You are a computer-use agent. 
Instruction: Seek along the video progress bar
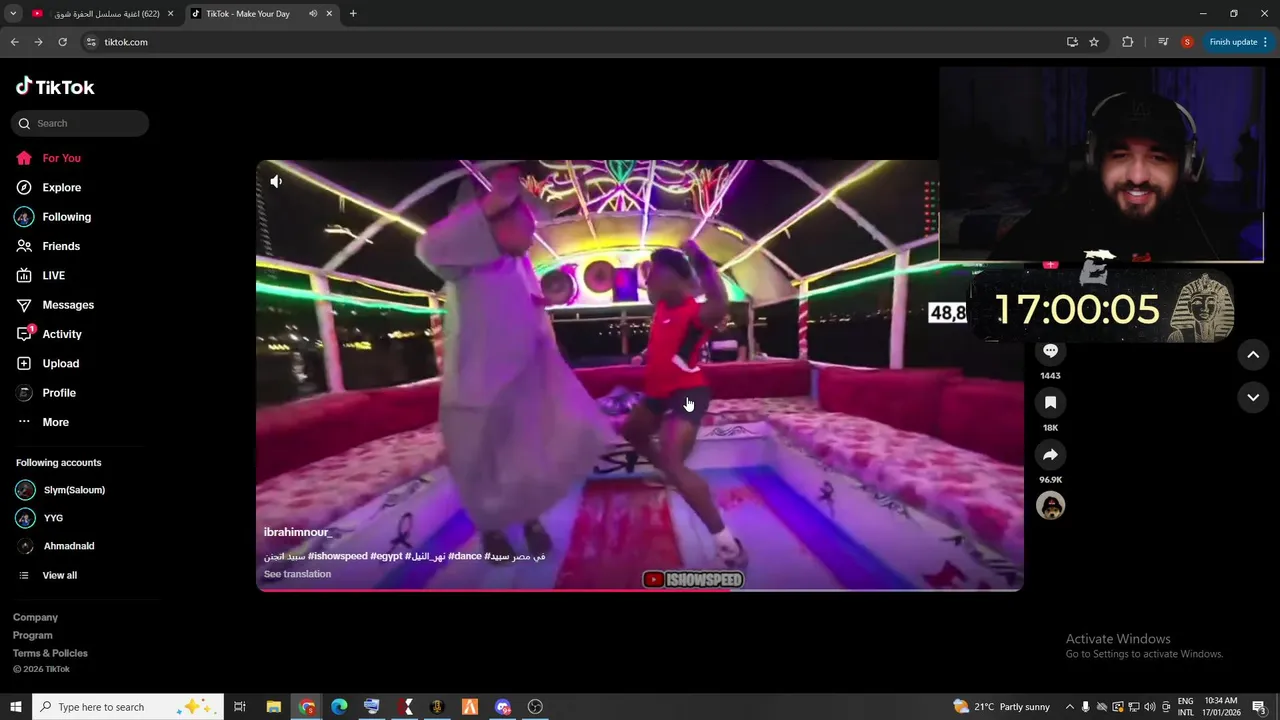pyautogui.click(x=640, y=590)
